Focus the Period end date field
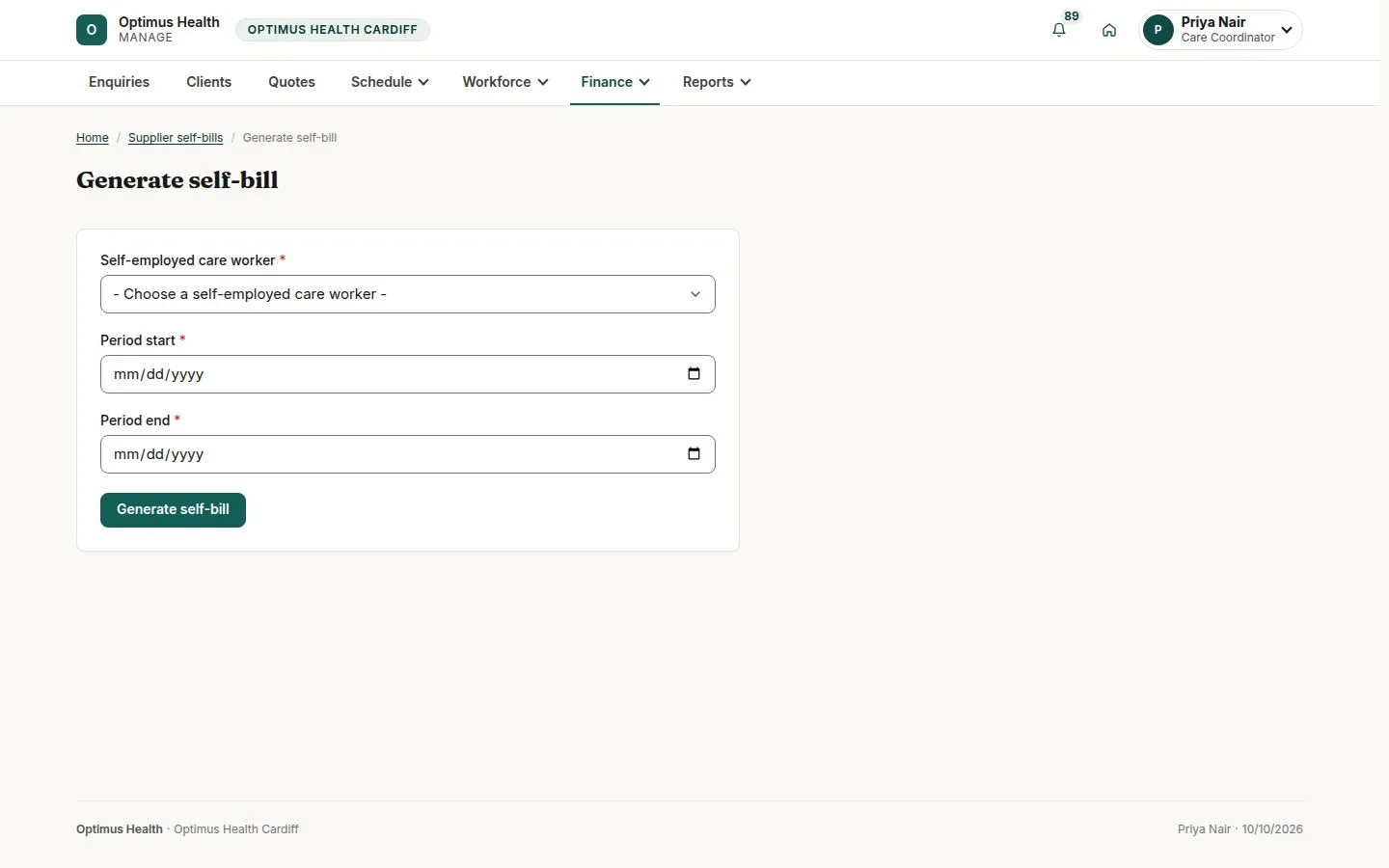 408,454
